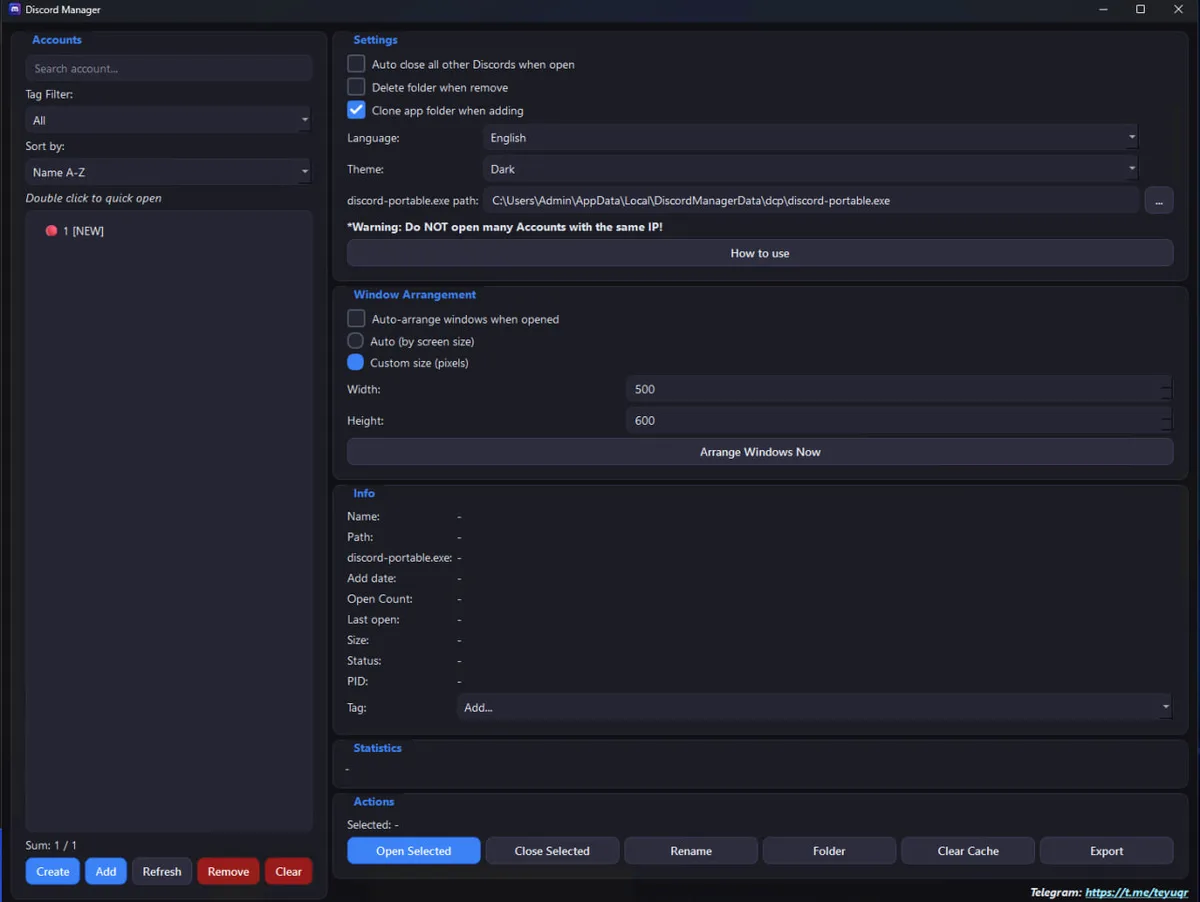Open the Tag Filter dropdown set to All
Viewport: 1200px width, 902px height.
tap(169, 120)
